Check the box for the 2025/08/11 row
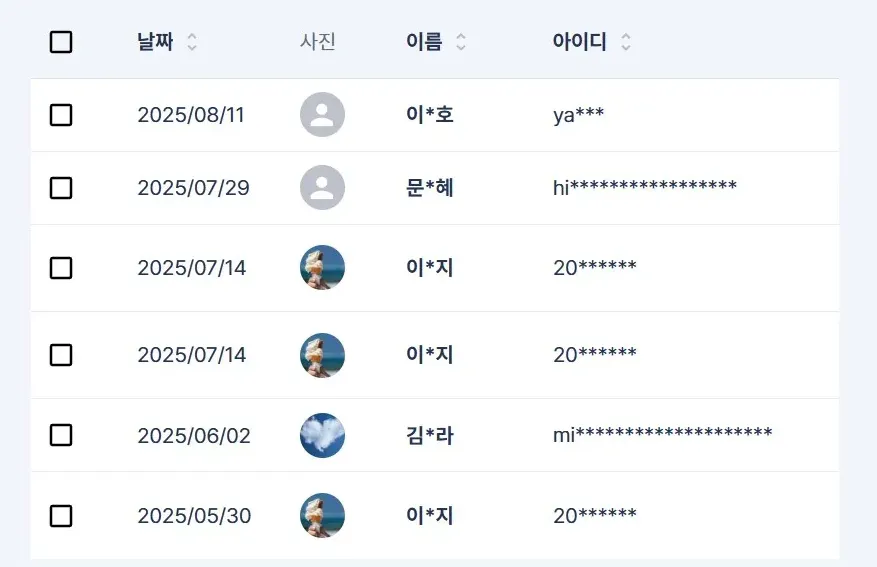877x567 pixels. click(61, 115)
